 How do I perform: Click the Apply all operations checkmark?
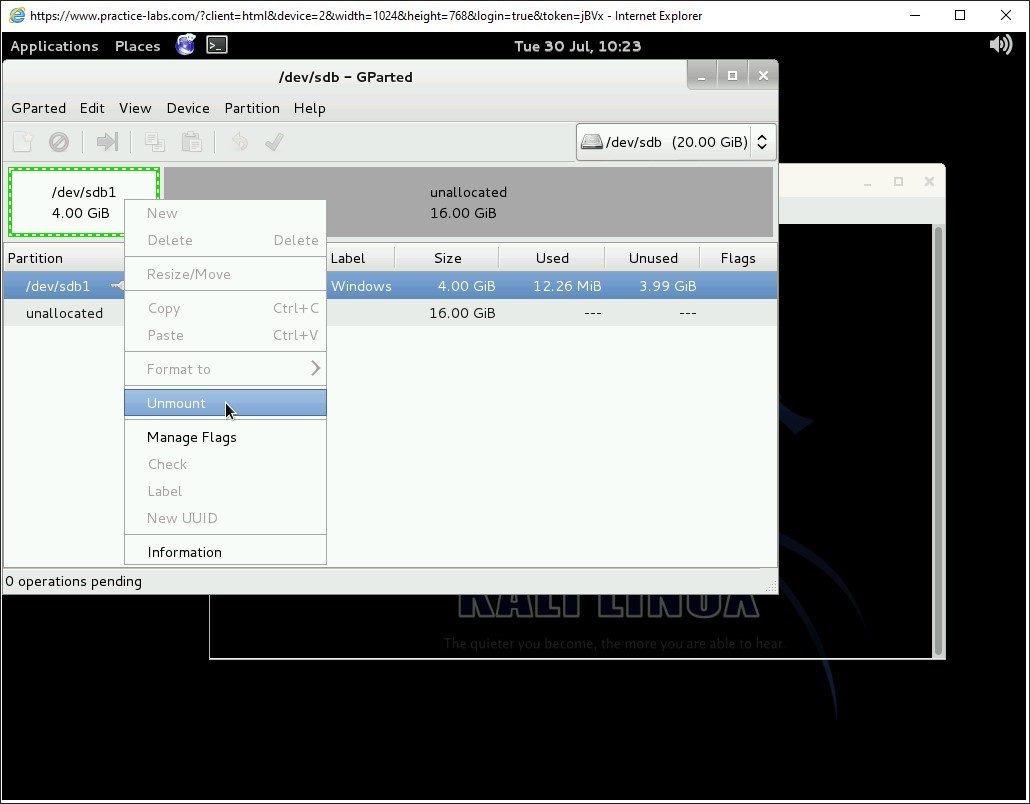[x=274, y=142]
